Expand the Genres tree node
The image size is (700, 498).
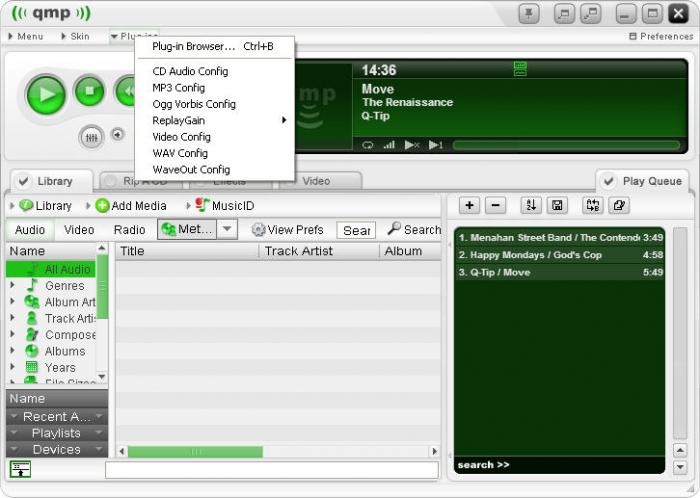[x=12, y=285]
